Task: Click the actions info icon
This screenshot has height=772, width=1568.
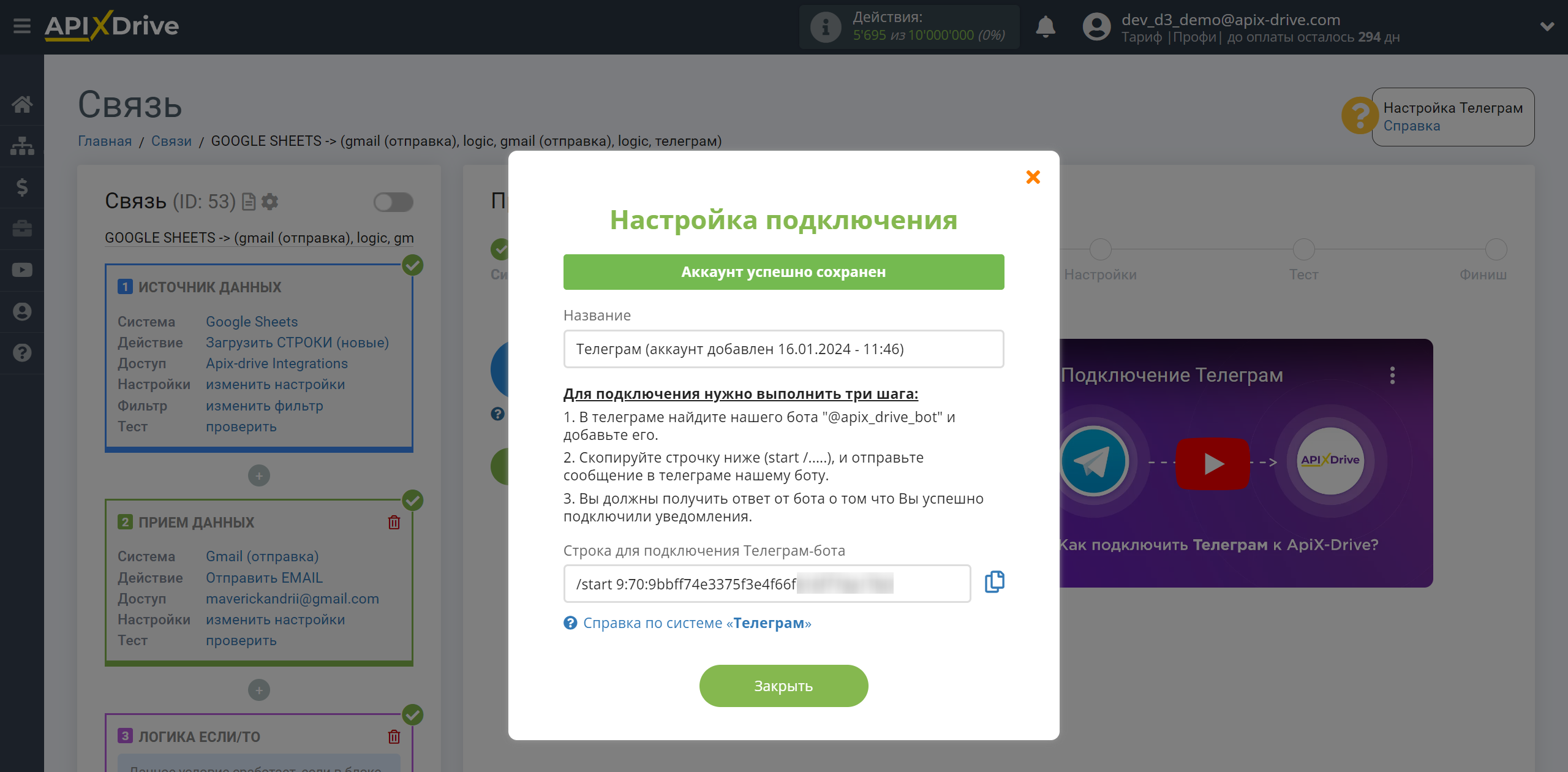Action: pyautogui.click(x=826, y=27)
